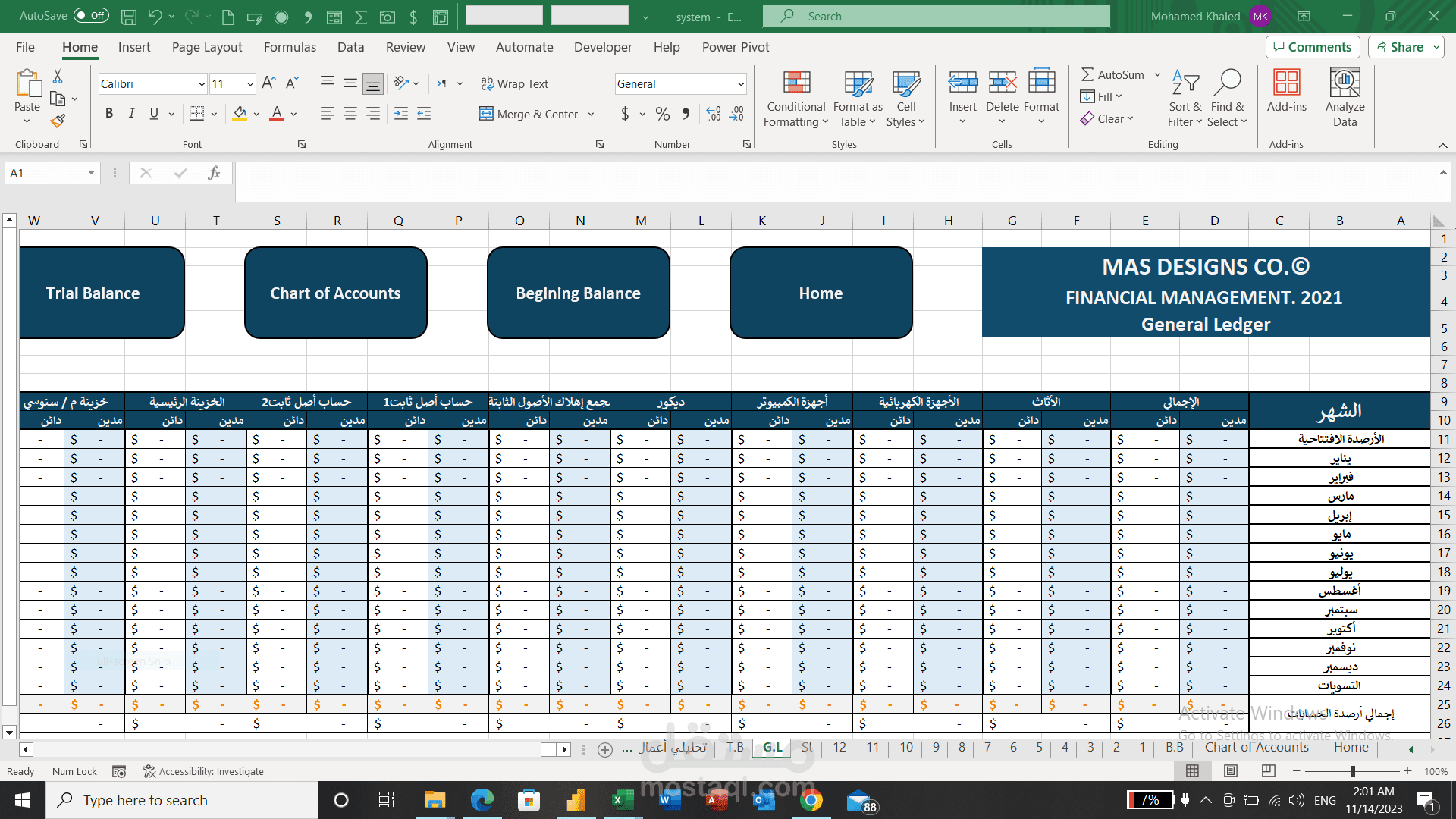Click the Comments button
The height and width of the screenshot is (819, 1456).
tap(1312, 47)
